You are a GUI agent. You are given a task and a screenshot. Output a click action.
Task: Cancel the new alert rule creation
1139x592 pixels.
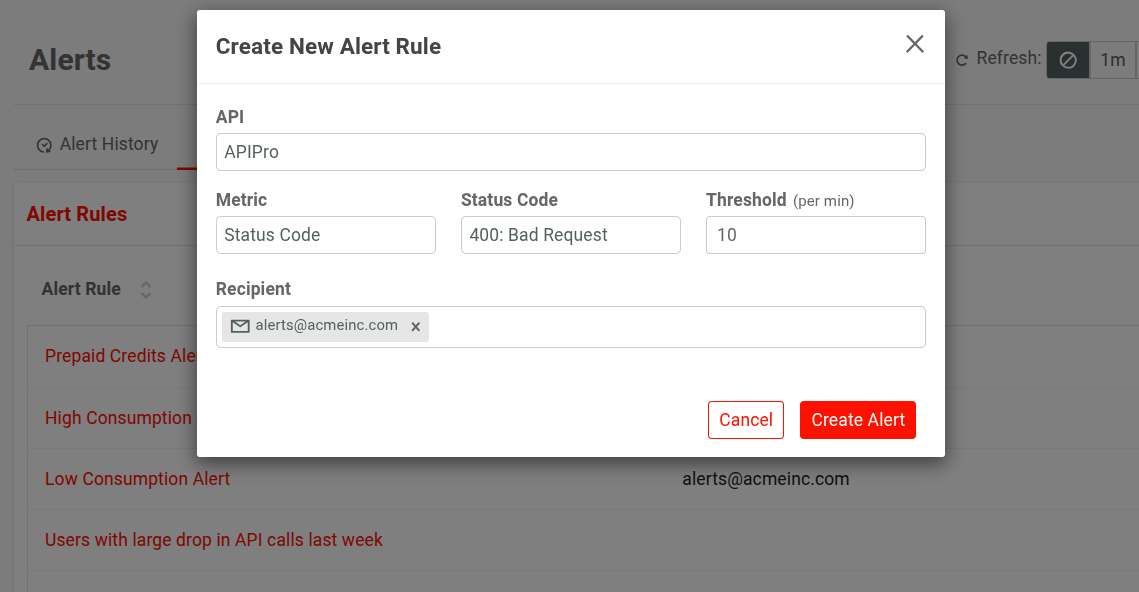pyautogui.click(x=745, y=420)
